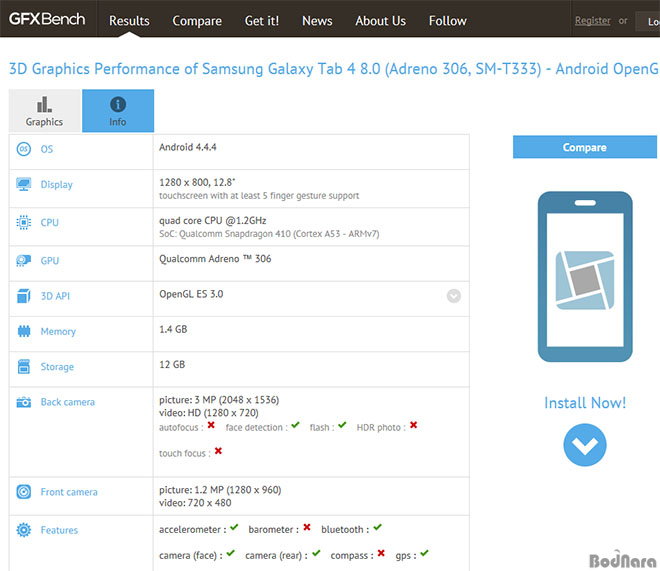
Task: Click the Display label
Action: pos(56,185)
